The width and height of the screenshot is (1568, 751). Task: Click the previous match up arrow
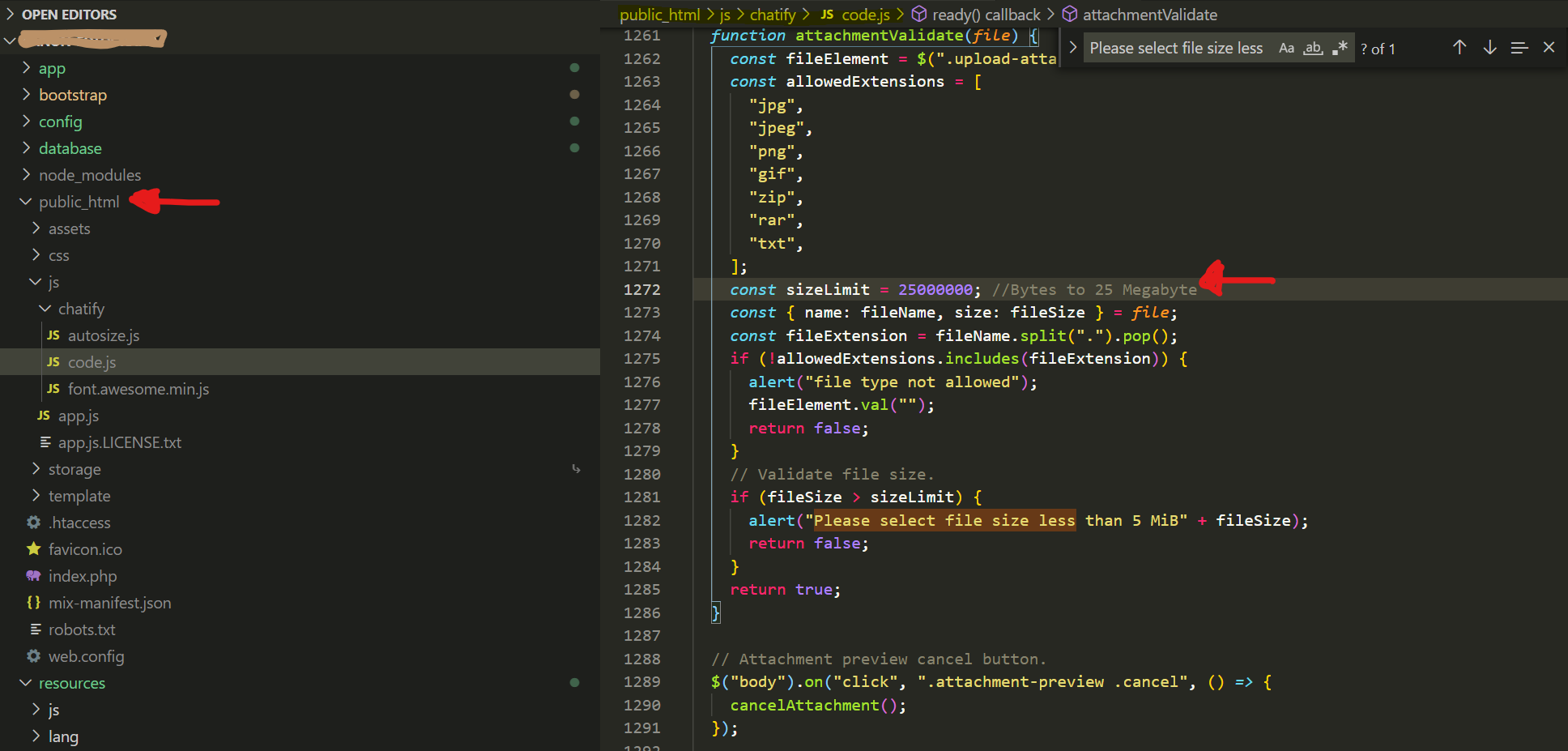coord(1459,47)
